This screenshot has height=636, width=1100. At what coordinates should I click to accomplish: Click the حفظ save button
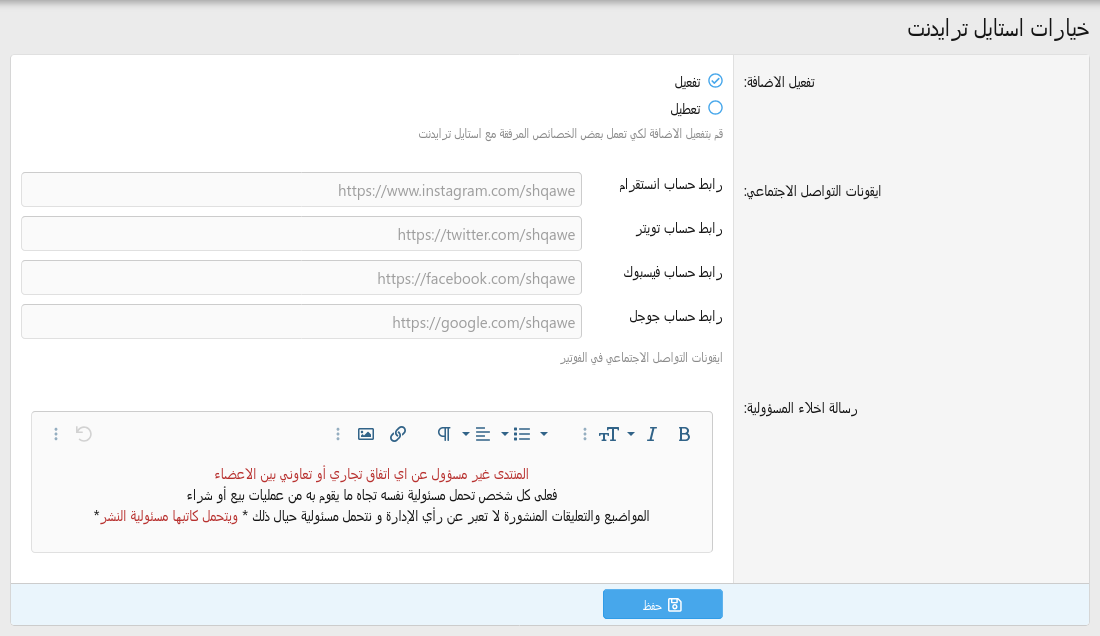point(662,605)
